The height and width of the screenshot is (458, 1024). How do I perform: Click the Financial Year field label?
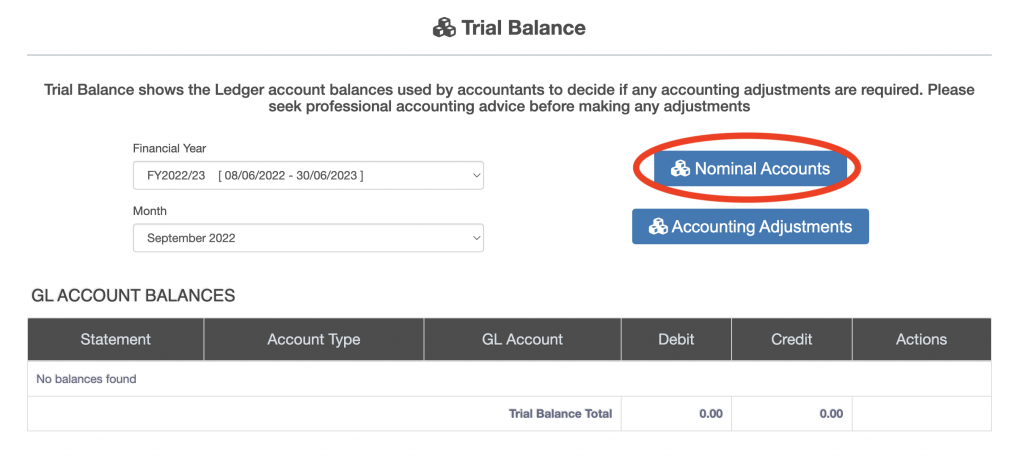(x=169, y=148)
